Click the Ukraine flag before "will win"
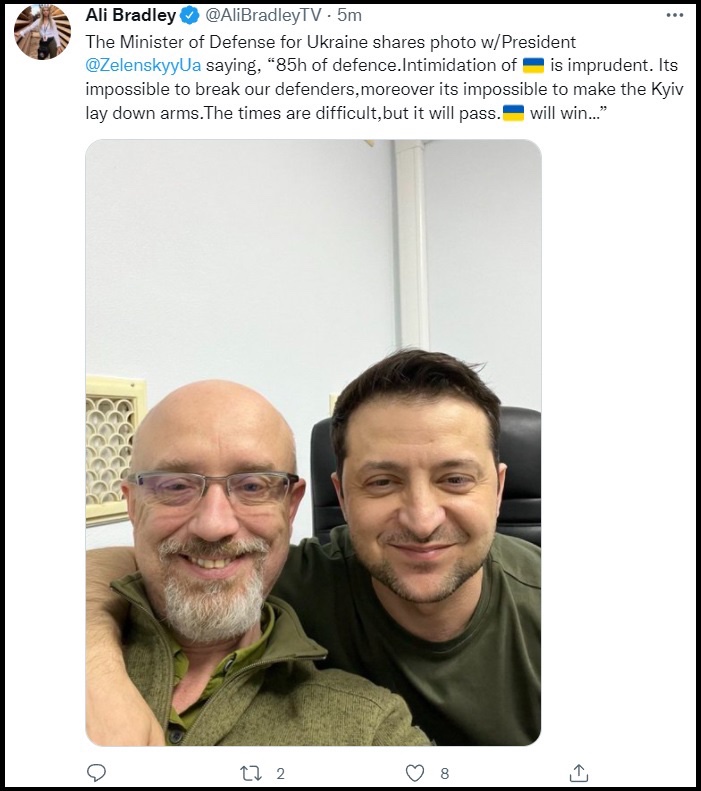Screen dimensions: 701x791 [x=513, y=113]
